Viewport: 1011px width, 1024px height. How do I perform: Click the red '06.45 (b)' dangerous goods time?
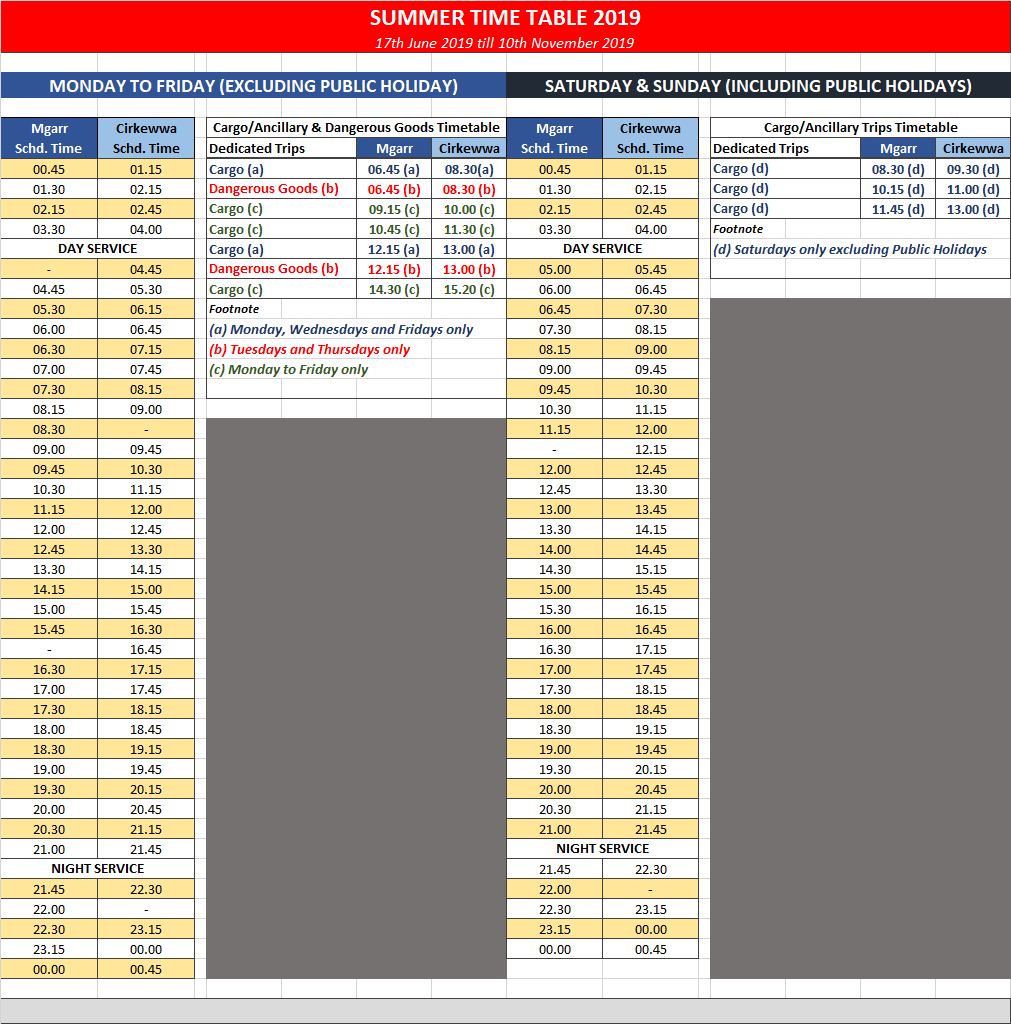coord(394,189)
